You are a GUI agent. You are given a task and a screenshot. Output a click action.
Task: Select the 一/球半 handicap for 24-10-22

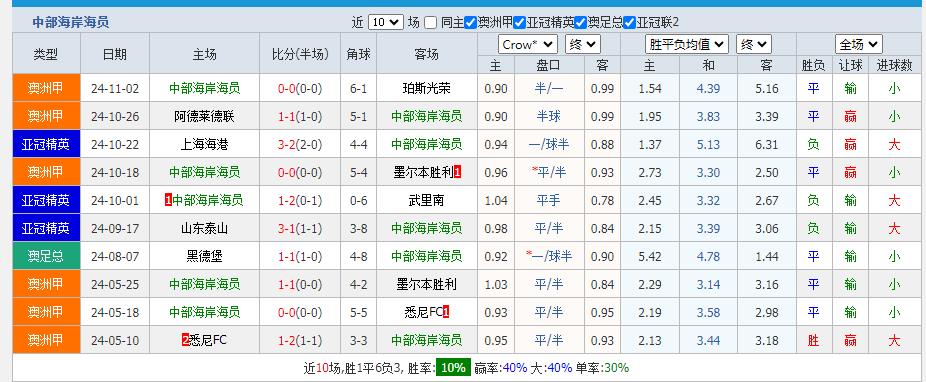click(549, 144)
